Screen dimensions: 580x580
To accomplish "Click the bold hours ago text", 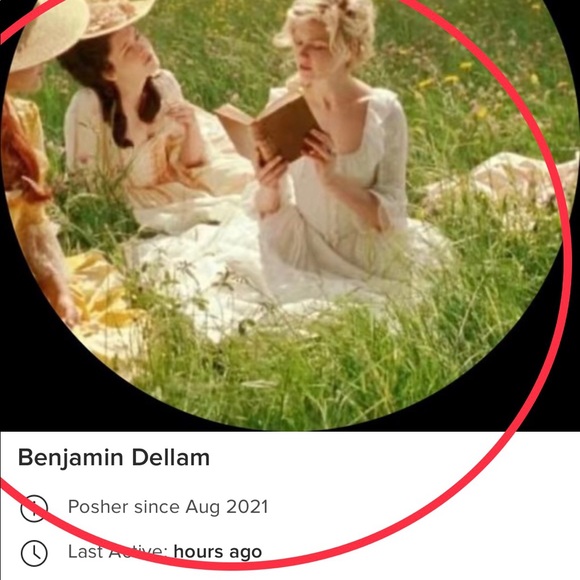I will coord(218,552).
